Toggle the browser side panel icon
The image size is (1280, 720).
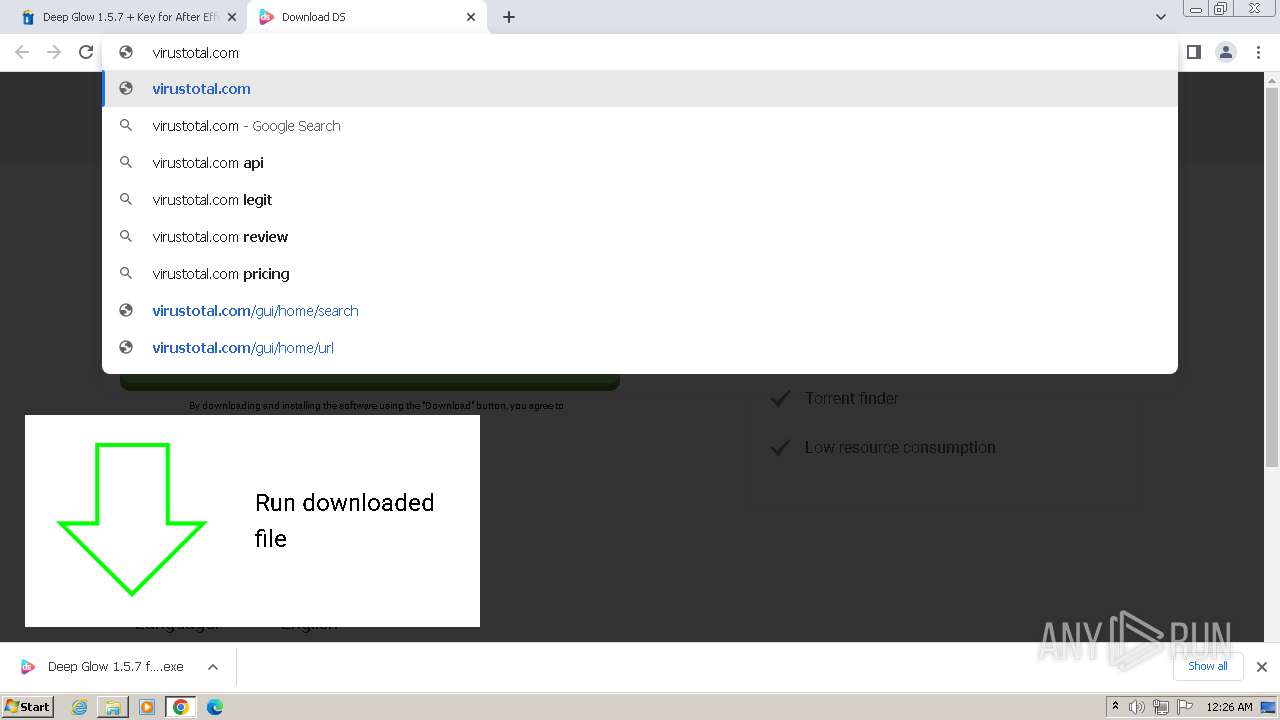[x=1193, y=52]
